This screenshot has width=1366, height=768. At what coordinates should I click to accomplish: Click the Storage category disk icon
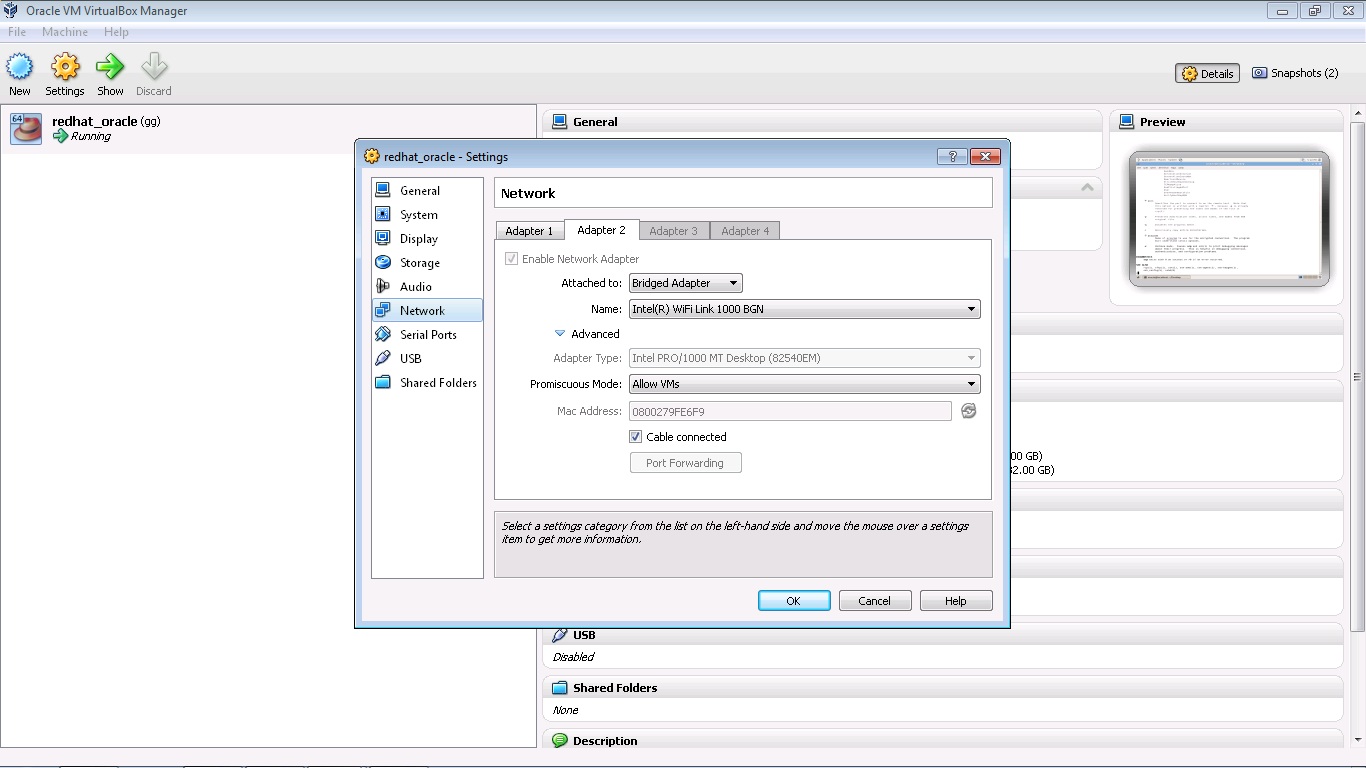(x=383, y=262)
